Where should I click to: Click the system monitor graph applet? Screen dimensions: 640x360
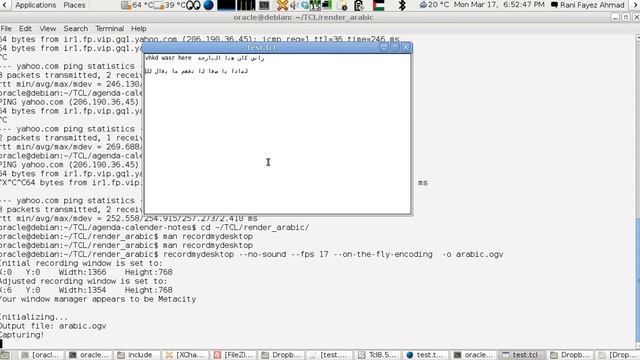click(236, 5)
